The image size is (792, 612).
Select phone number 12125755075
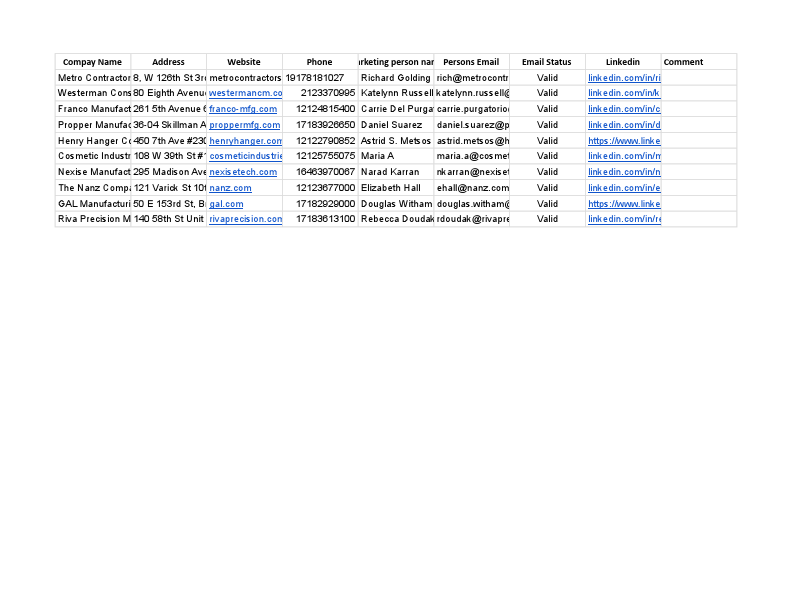click(320, 156)
